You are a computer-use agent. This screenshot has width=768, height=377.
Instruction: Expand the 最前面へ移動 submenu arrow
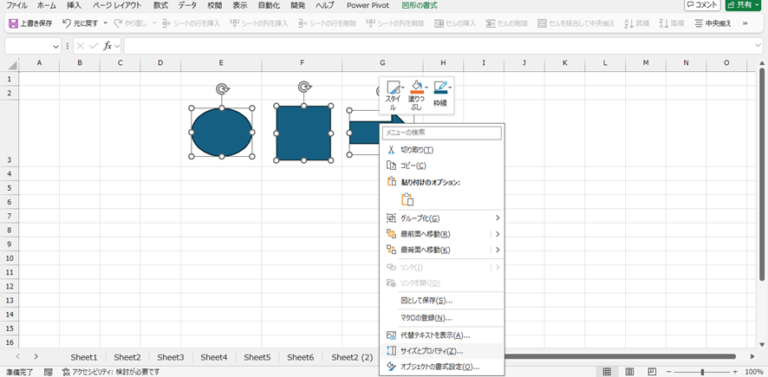[497, 234]
